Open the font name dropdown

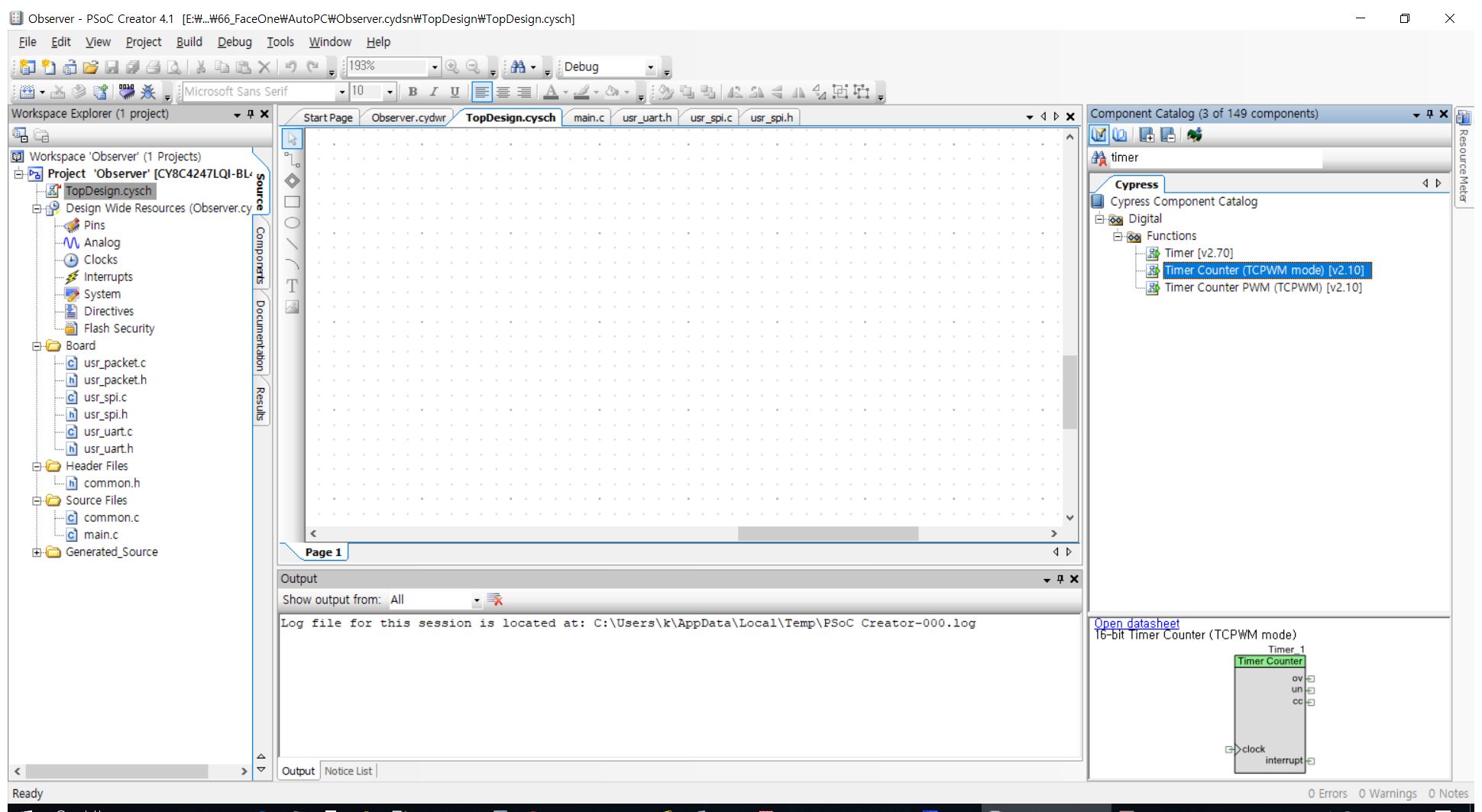tap(341, 92)
